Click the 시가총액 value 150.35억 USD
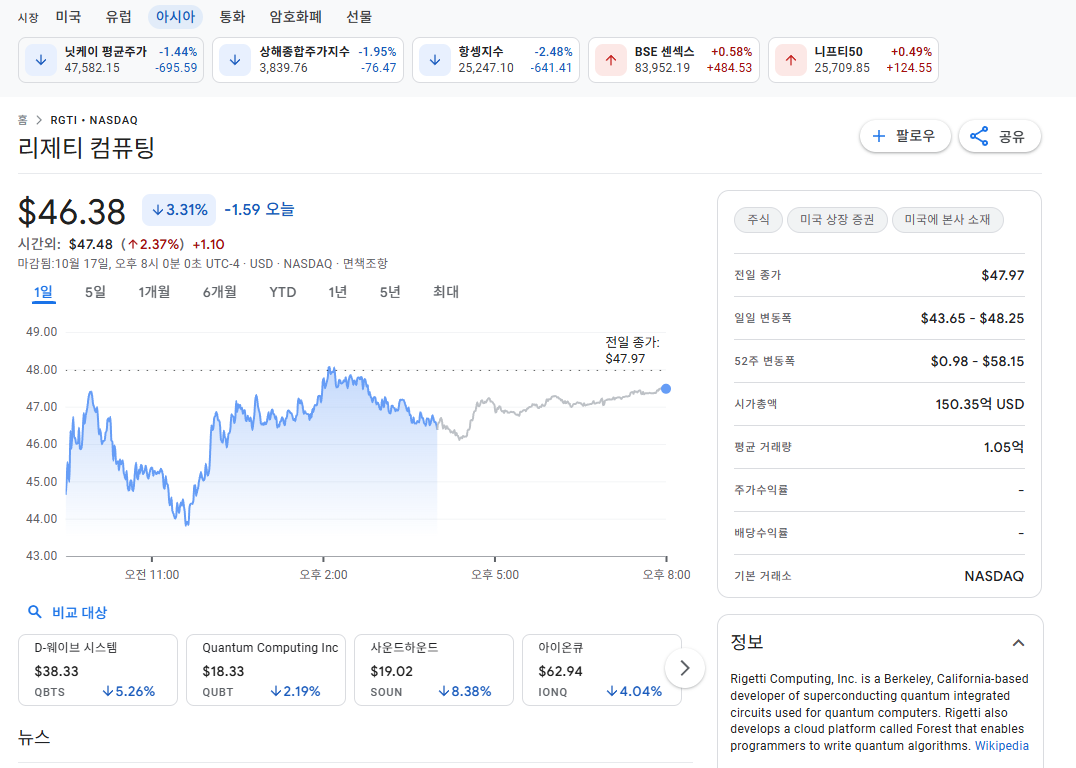1076x768 pixels. [979, 404]
